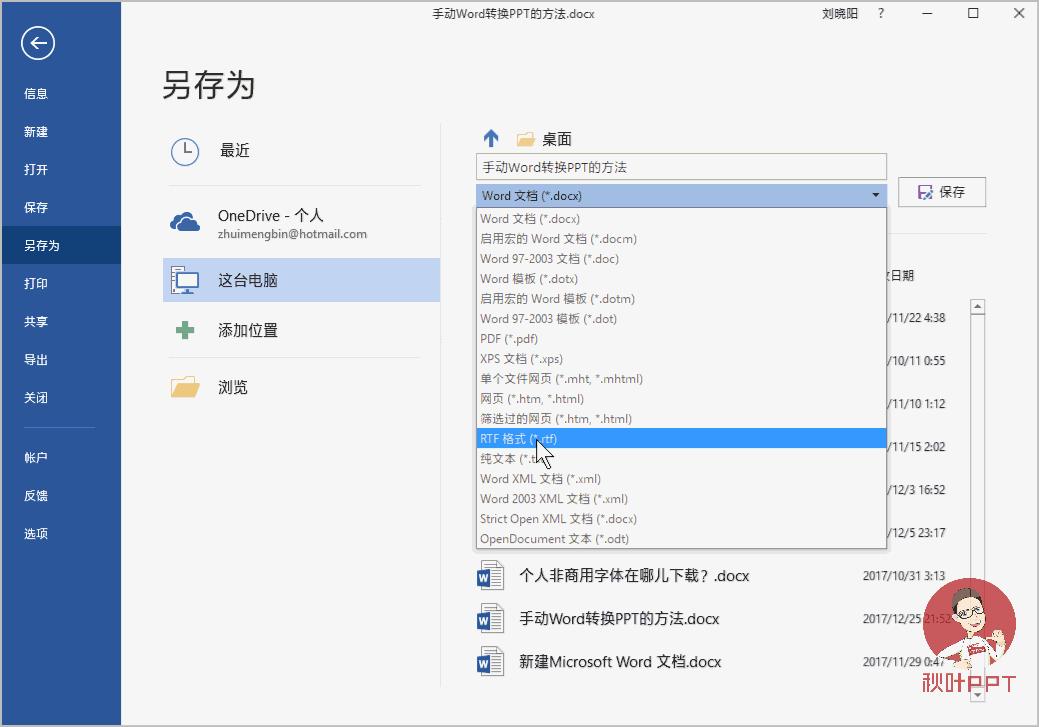Click the back arrow to exit Backstage view
The image size is (1039, 727).
pyautogui.click(x=37, y=43)
